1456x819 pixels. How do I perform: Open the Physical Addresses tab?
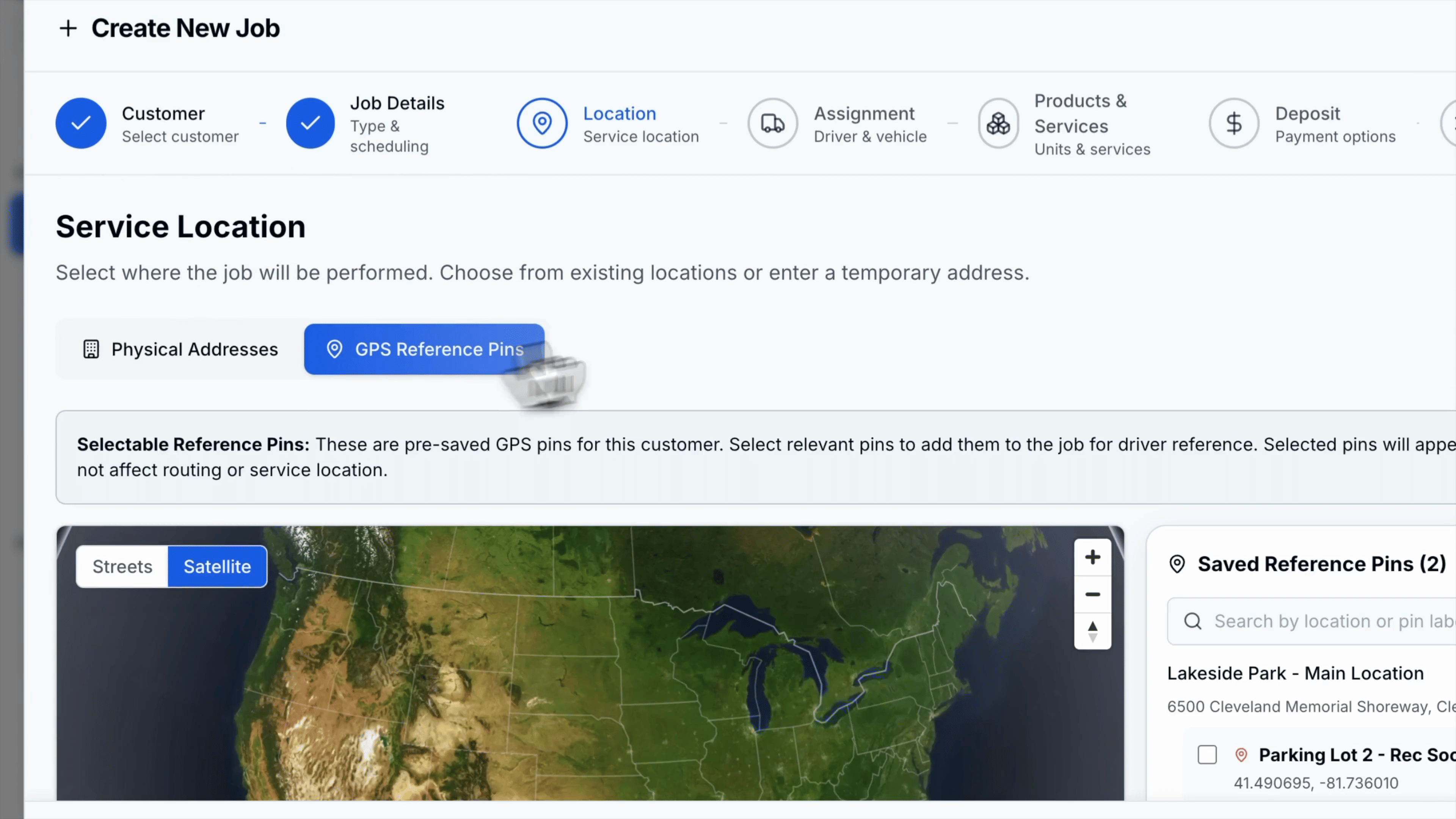coord(180,349)
